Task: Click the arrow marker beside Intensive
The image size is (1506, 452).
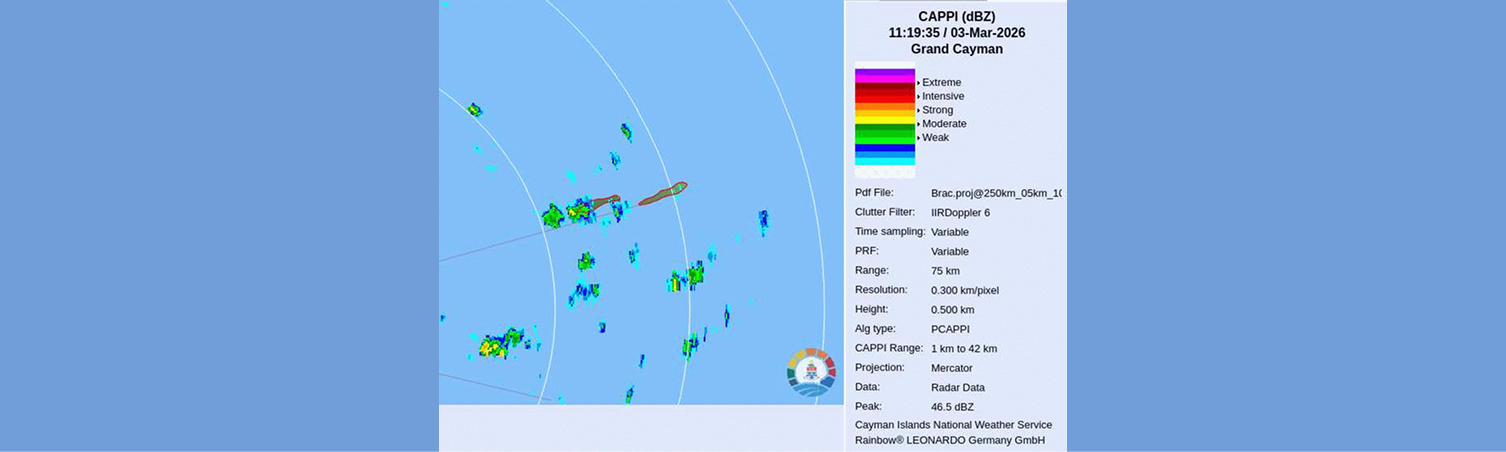Action: (x=918, y=97)
